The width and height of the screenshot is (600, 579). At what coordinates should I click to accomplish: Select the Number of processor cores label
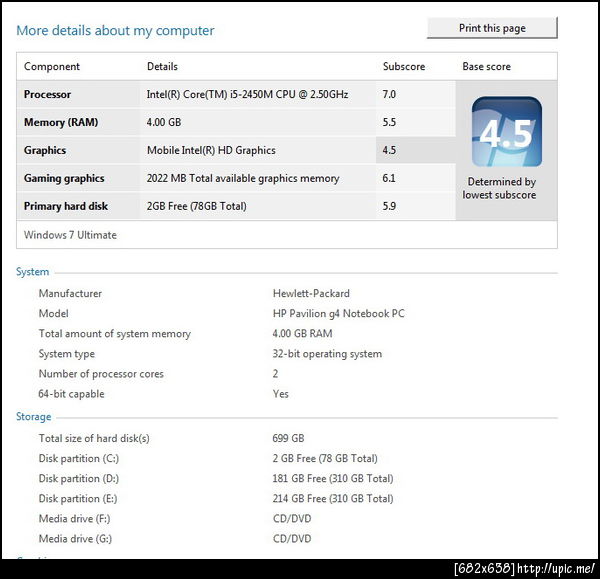click(101, 374)
